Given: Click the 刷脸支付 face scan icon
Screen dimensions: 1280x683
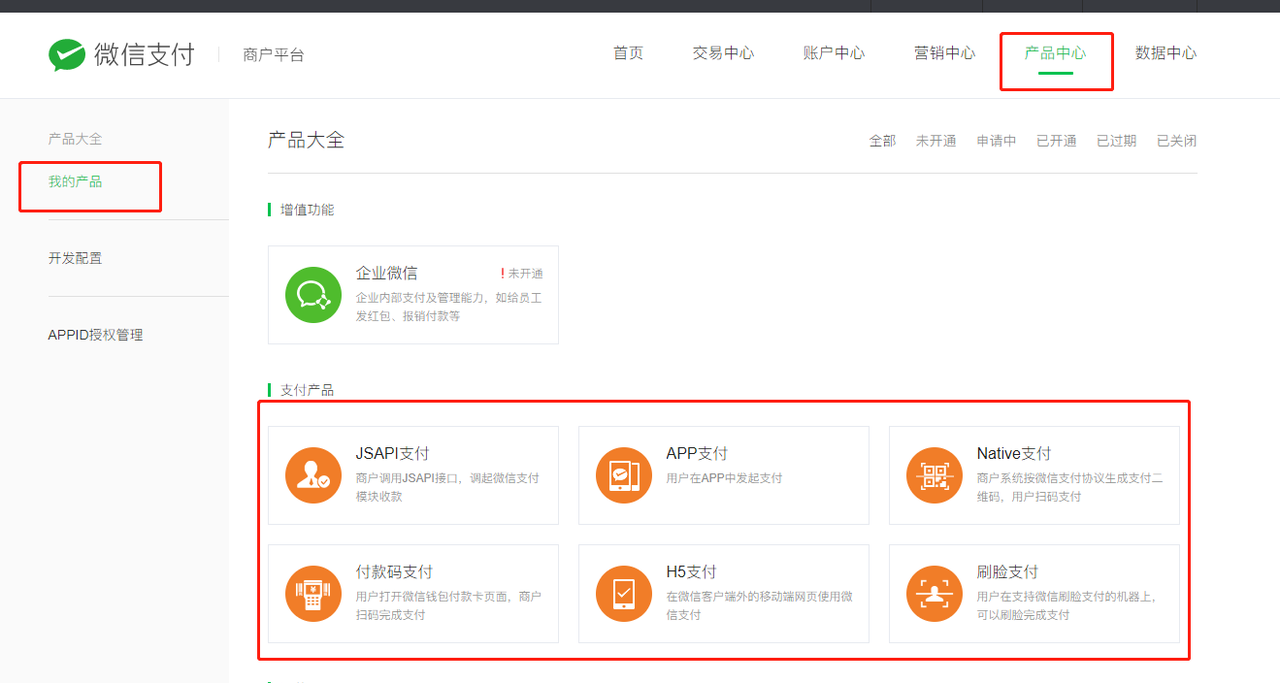Looking at the screenshot, I should [935, 593].
